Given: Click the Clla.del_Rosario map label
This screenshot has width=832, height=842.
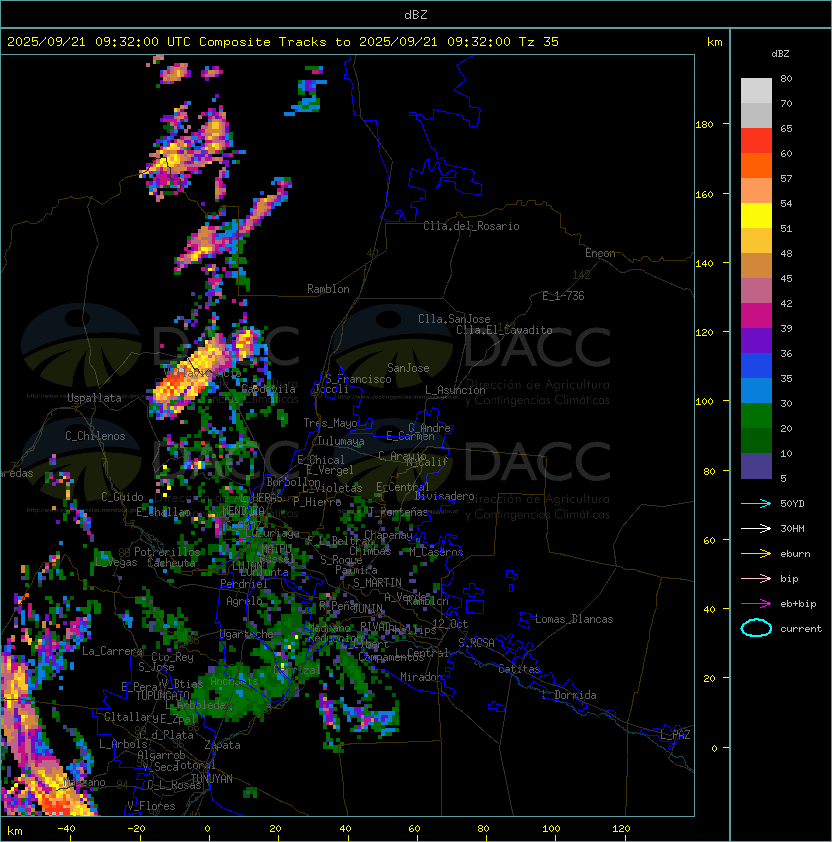Looking at the screenshot, I should click(x=471, y=226).
